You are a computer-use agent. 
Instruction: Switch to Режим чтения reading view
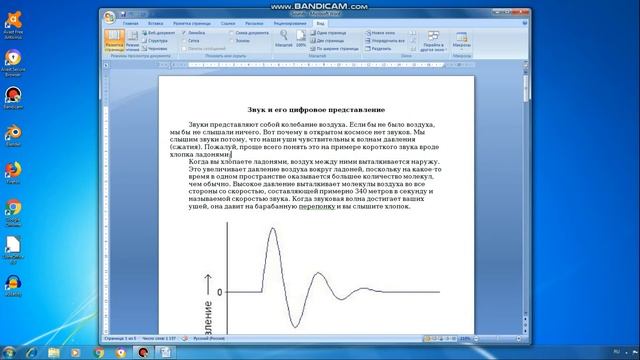point(132,40)
